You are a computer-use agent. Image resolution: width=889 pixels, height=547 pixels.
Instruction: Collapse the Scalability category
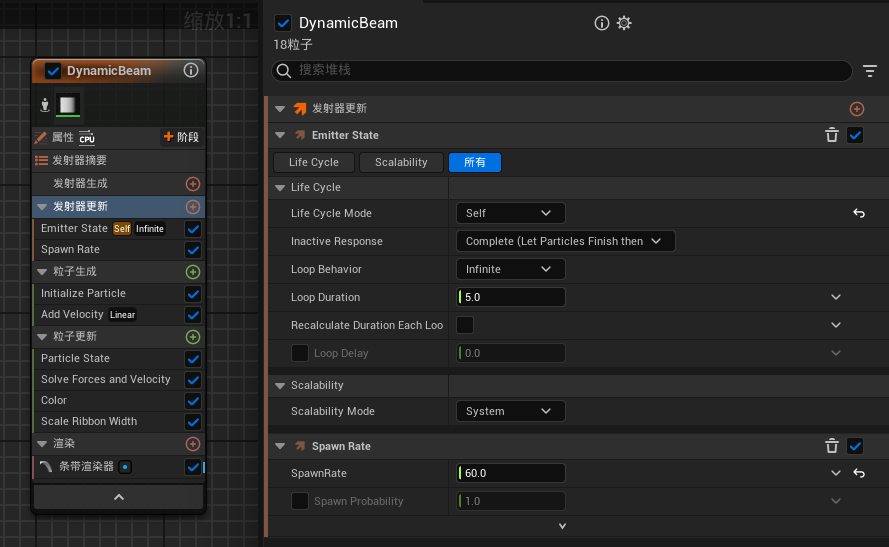[280, 386]
